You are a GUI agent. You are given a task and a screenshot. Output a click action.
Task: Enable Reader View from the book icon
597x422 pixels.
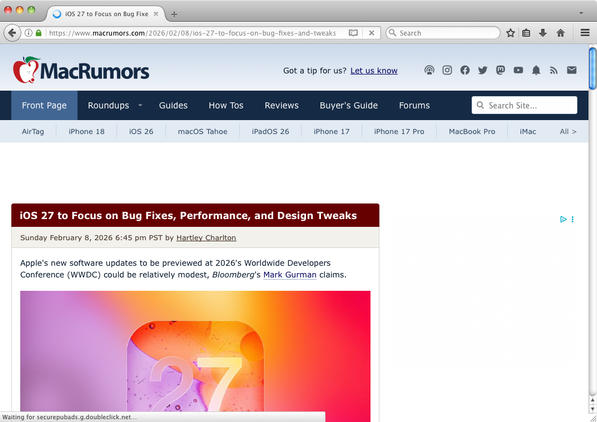tap(353, 33)
